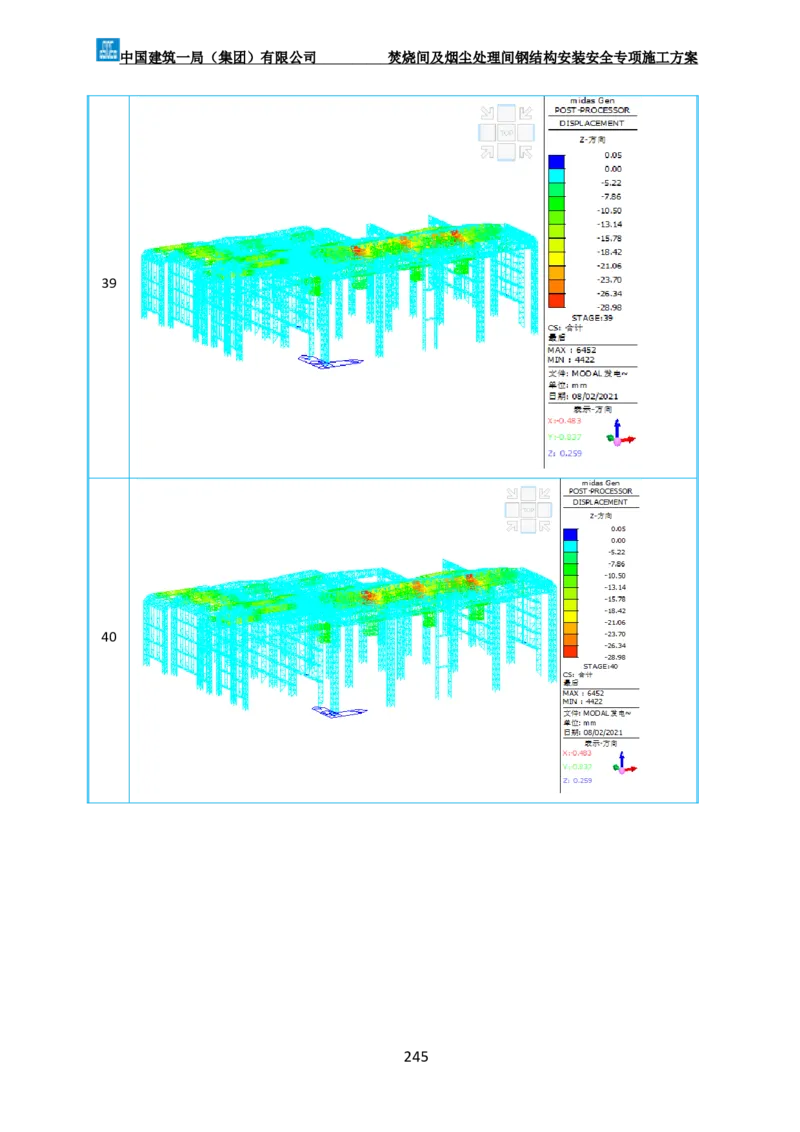Click the lower view cube's bottom-right diagonal arrow
The image size is (800, 1132).
[545, 526]
